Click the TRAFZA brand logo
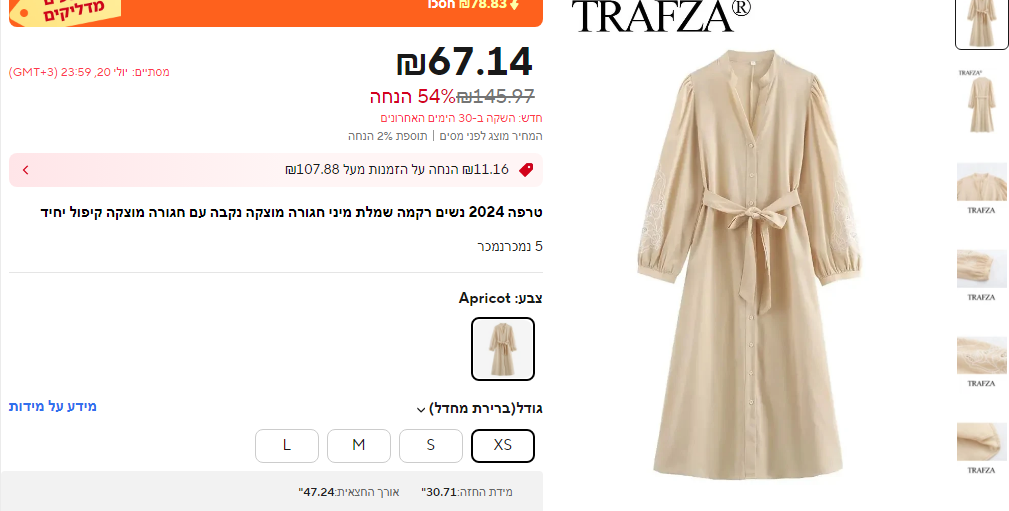This screenshot has height=511, width=1009. (x=661, y=15)
